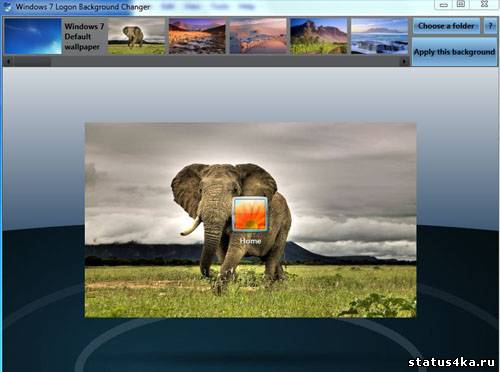Viewport: 500px width, 372px height.
Task: Select the orange desert landscape thumbnail
Action: pyautogui.click(x=197, y=36)
